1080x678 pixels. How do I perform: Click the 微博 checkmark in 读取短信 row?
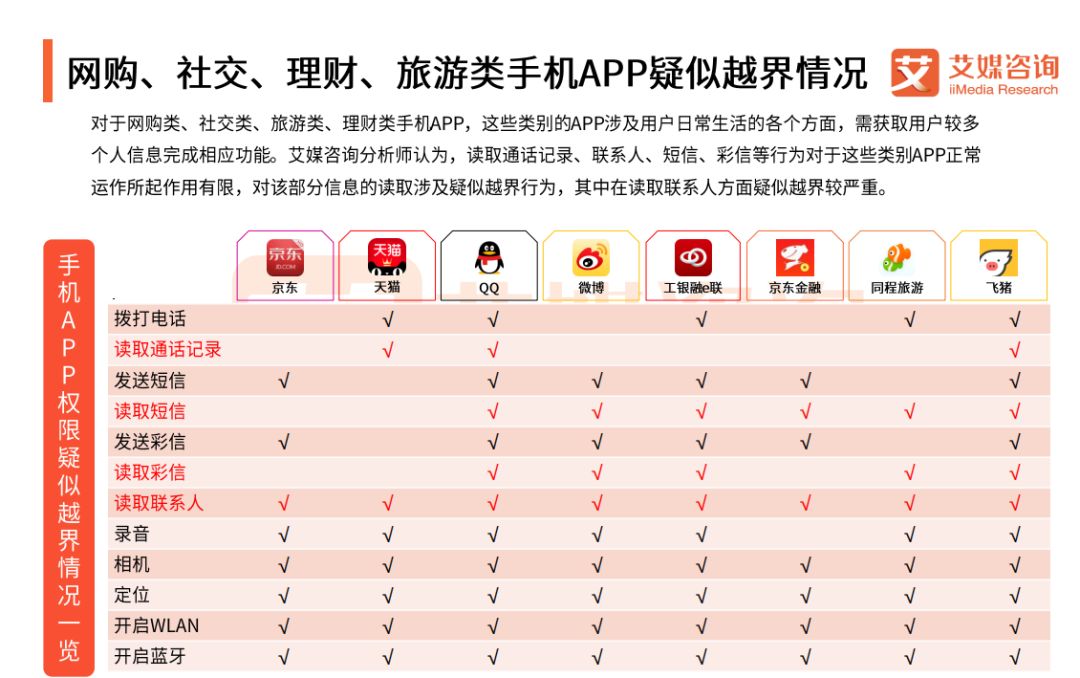pyautogui.click(x=597, y=412)
